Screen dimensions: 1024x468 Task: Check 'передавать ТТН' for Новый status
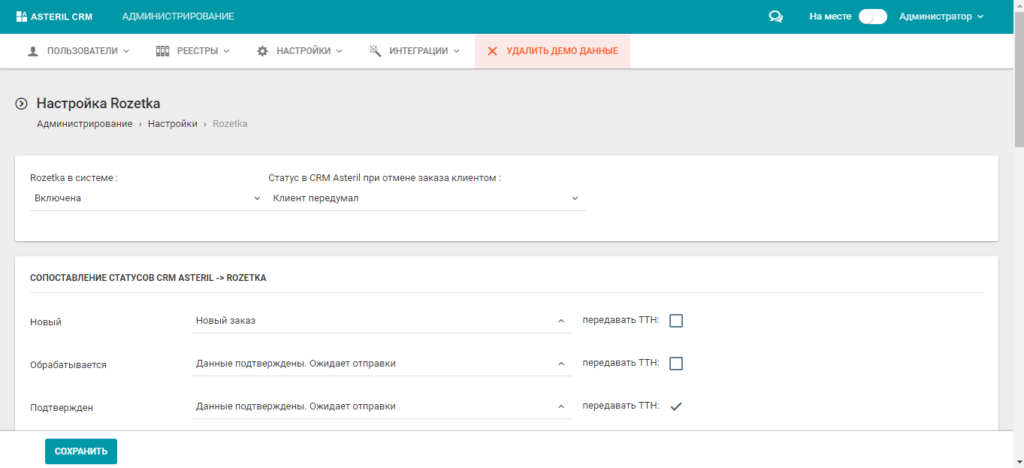pyautogui.click(x=676, y=321)
